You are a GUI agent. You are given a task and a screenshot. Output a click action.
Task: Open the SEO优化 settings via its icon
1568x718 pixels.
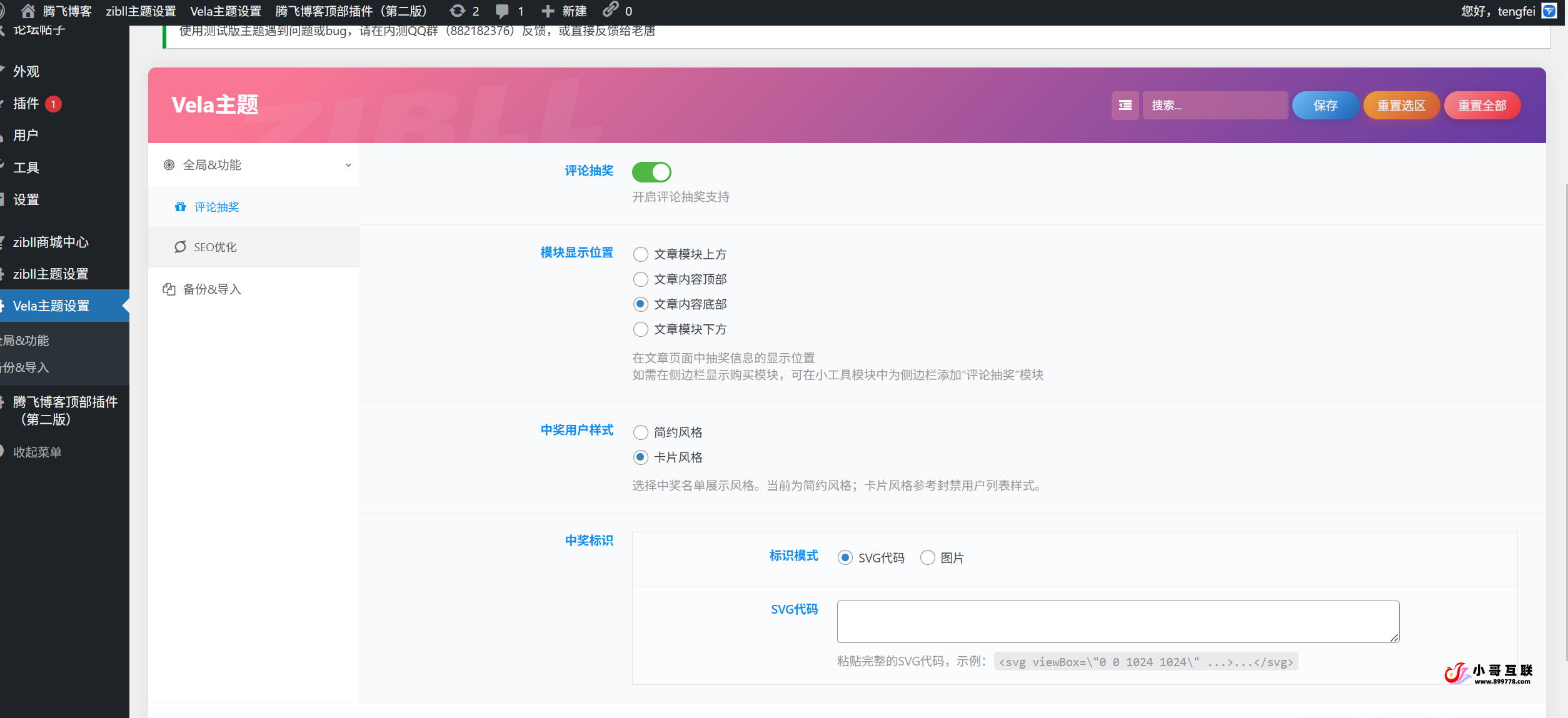tap(180, 247)
